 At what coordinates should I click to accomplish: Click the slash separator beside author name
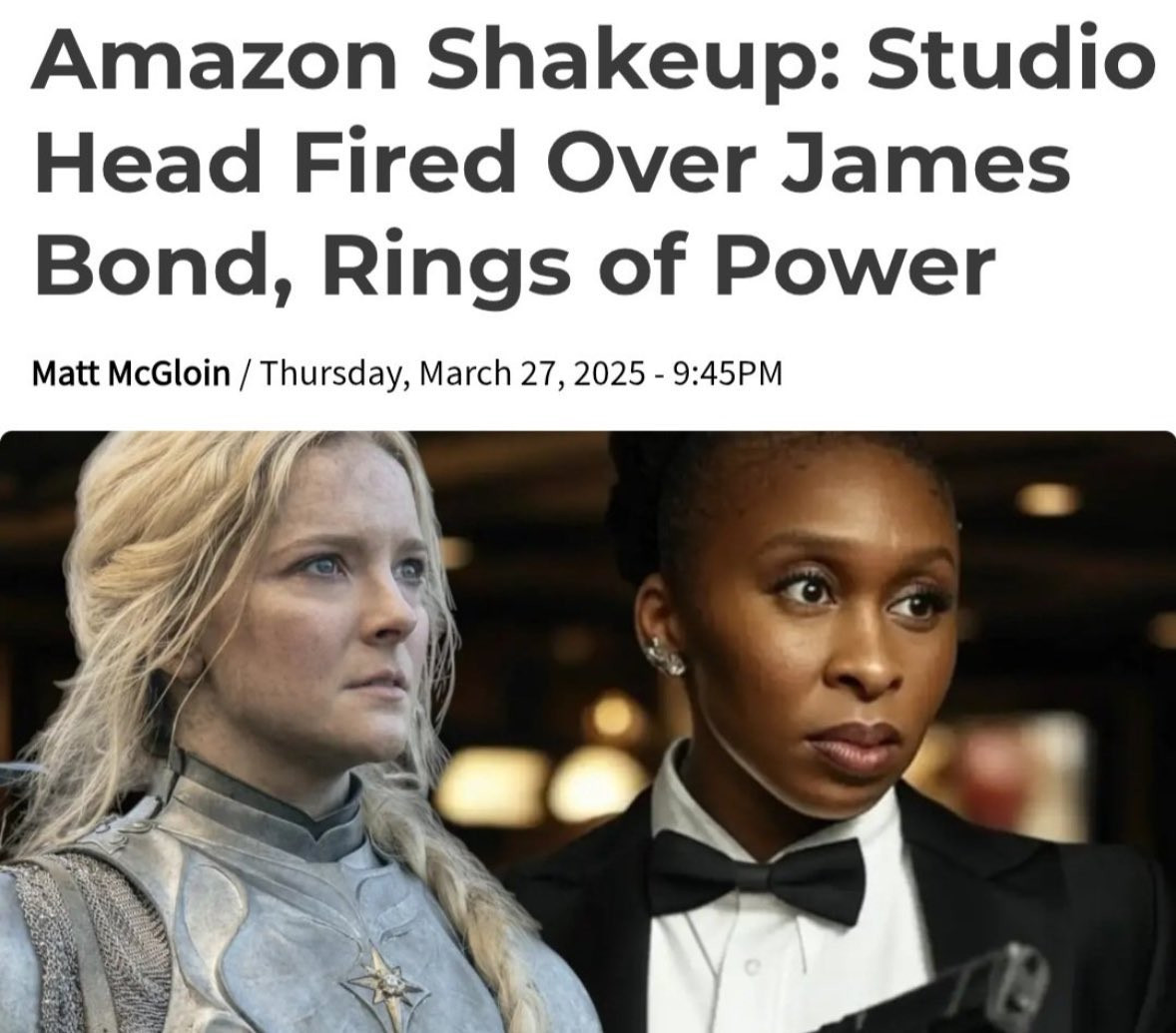244,373
